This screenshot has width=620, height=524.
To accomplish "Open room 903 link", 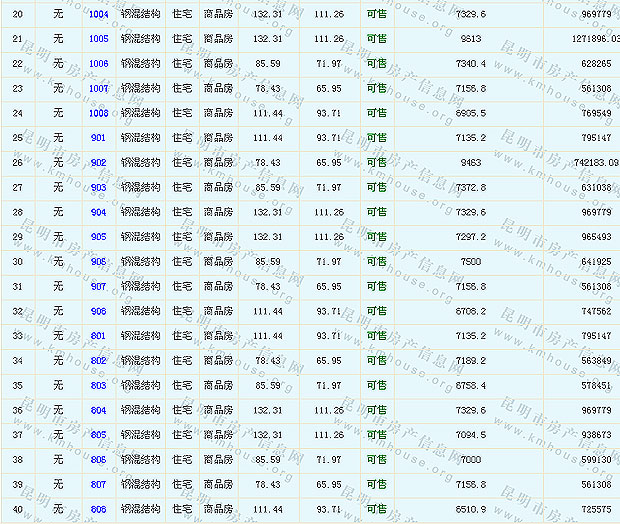I will (98, 187).
